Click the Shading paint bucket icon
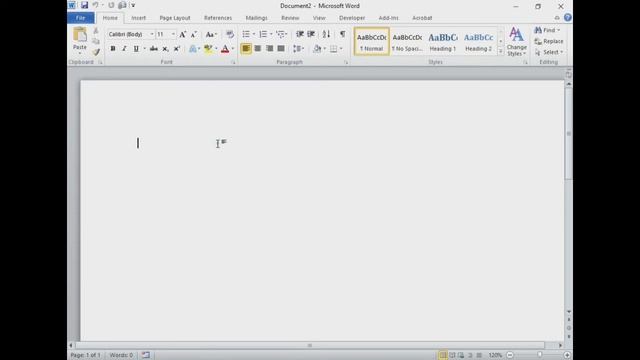This screenshot has width=640, height=360. click(x=317, y=49)
